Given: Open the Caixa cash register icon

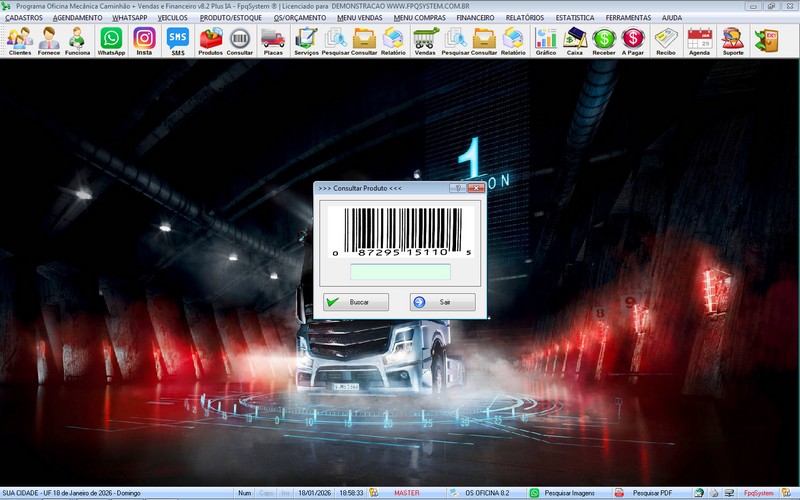Looking at the screenshot, I should pyautogui.click(x=574, y=40).
